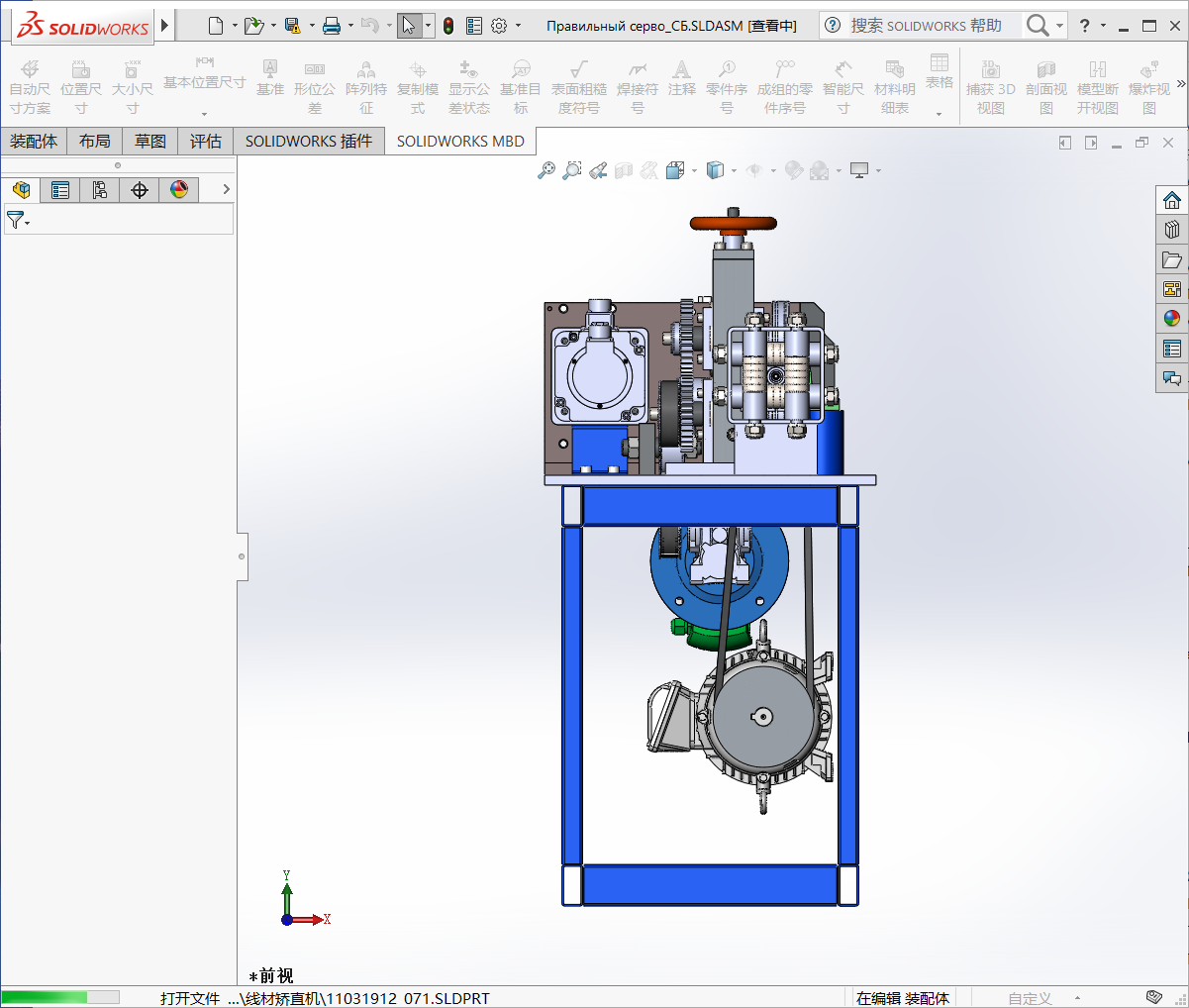Expand the search type dropdown arrow
Viewport: 1189px width, 1008px height.
(x=1059, y=26)
